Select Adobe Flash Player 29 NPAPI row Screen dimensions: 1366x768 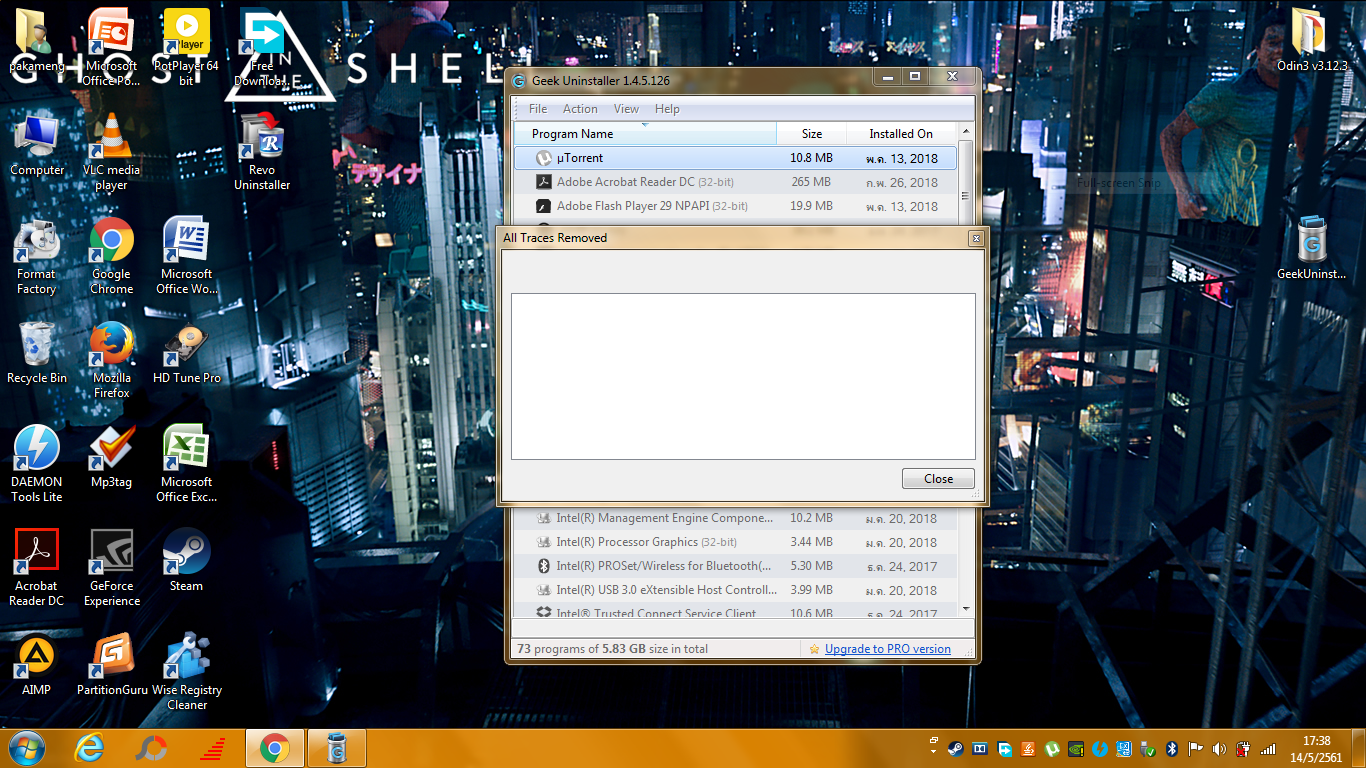[735, 206]
